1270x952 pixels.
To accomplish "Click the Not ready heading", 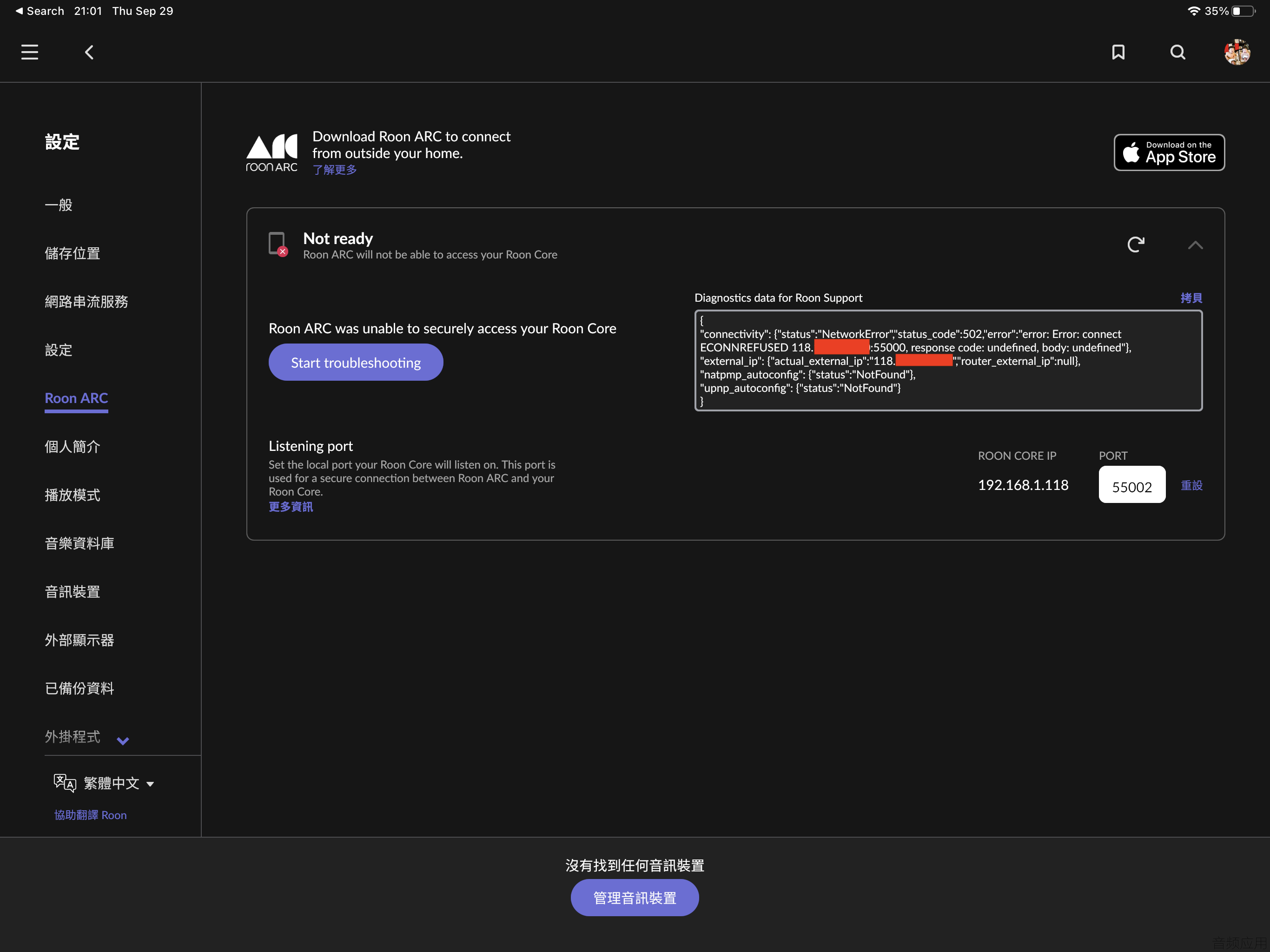I will pyautogui.click(x=337, y=238).
